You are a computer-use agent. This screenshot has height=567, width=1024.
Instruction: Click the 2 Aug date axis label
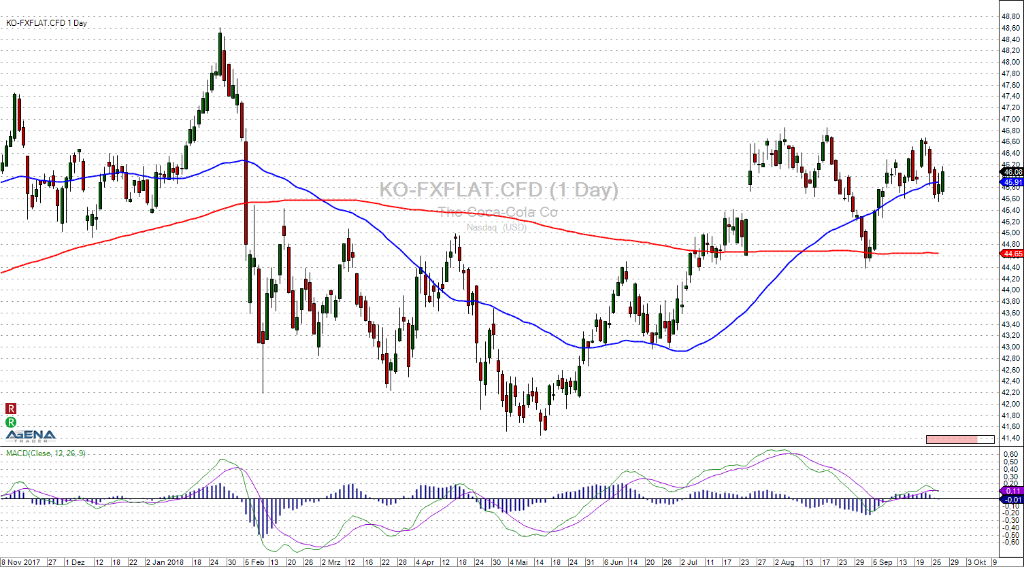(782, 562)
